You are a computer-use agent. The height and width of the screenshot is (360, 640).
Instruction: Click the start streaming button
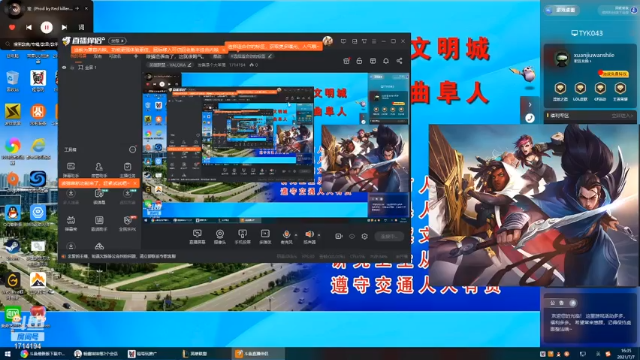[389, 236]
